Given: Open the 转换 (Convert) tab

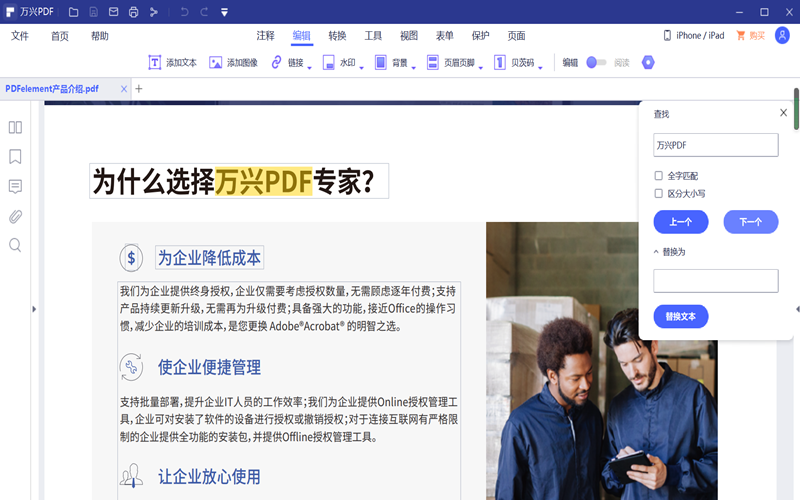Looking at the screenshot, I should pos(337,36).
